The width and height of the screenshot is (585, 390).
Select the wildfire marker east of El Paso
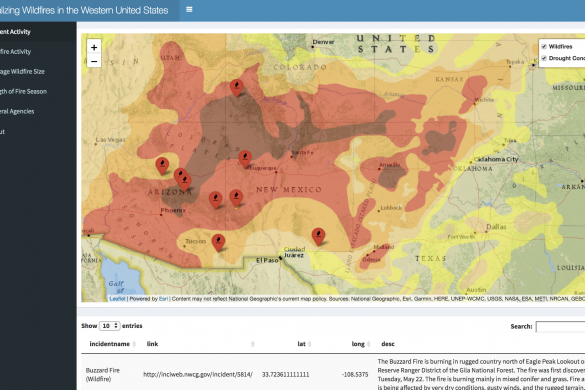(x=318, y=237)
